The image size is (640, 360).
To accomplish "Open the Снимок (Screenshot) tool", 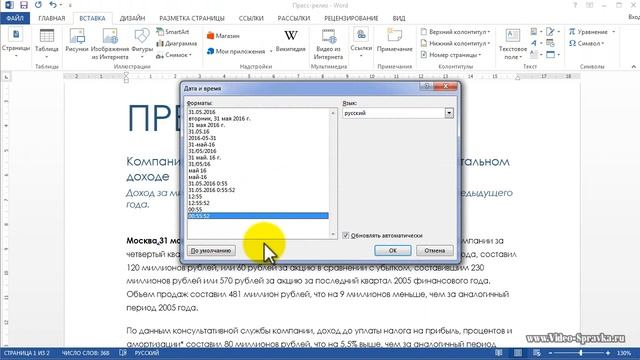I will point(173,55).
